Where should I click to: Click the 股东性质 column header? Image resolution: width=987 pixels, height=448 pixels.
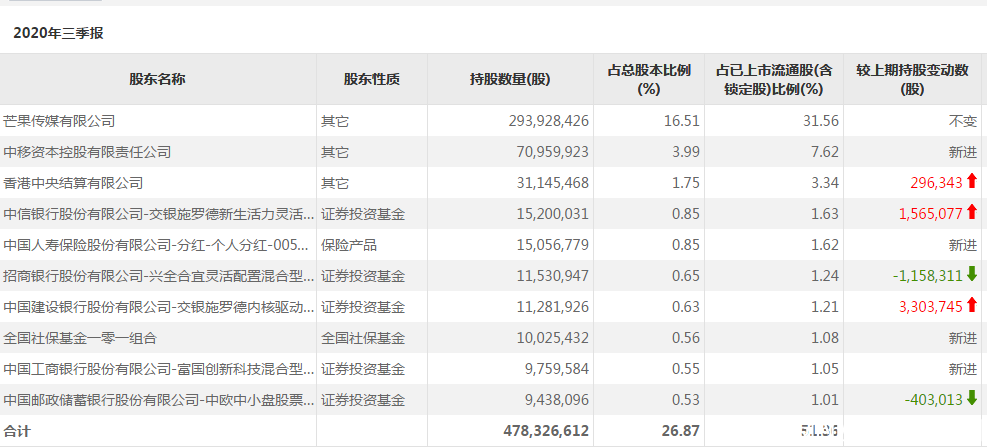(x=371, y=79)
